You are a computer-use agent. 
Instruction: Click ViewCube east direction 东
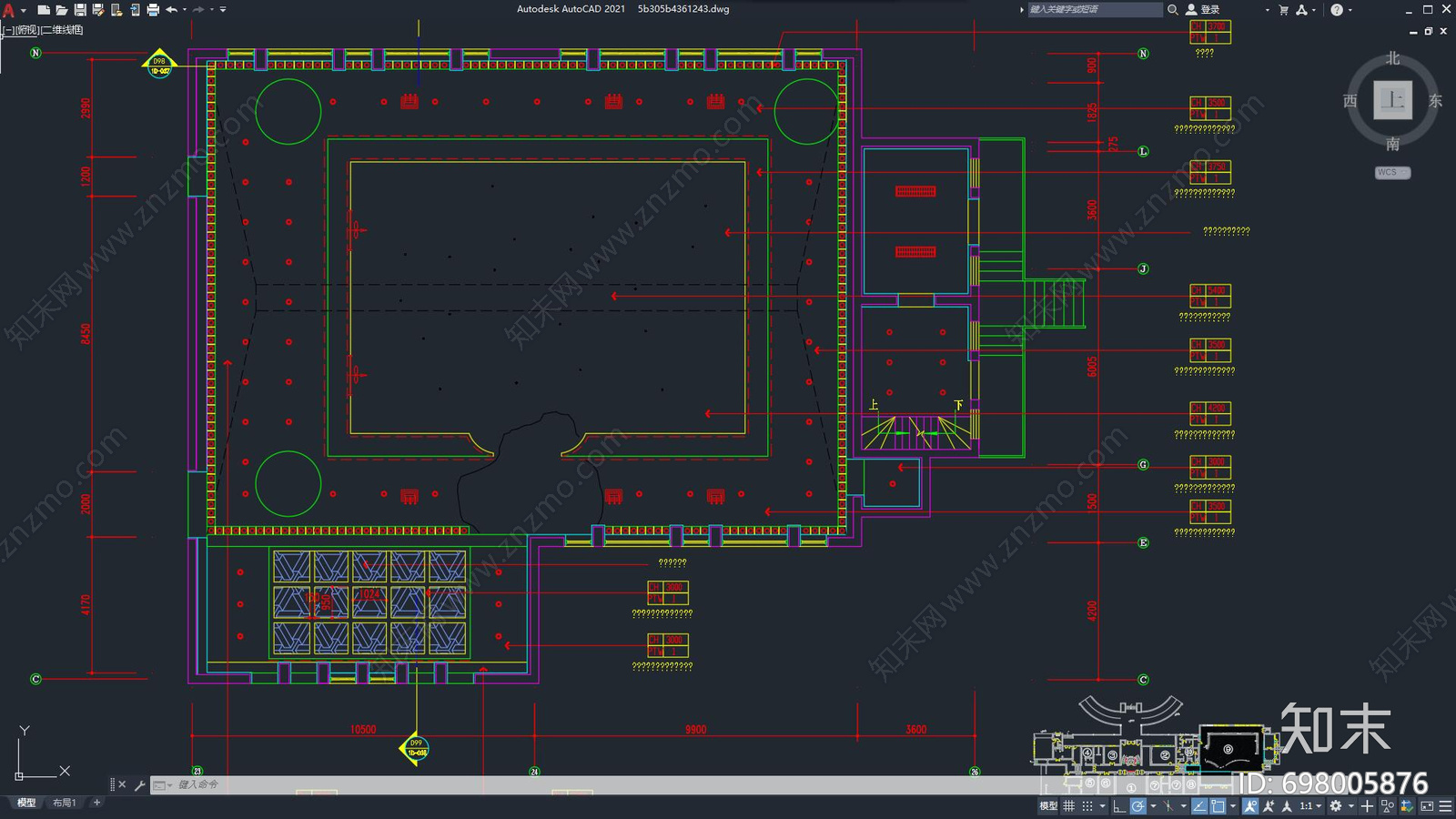1435,100
